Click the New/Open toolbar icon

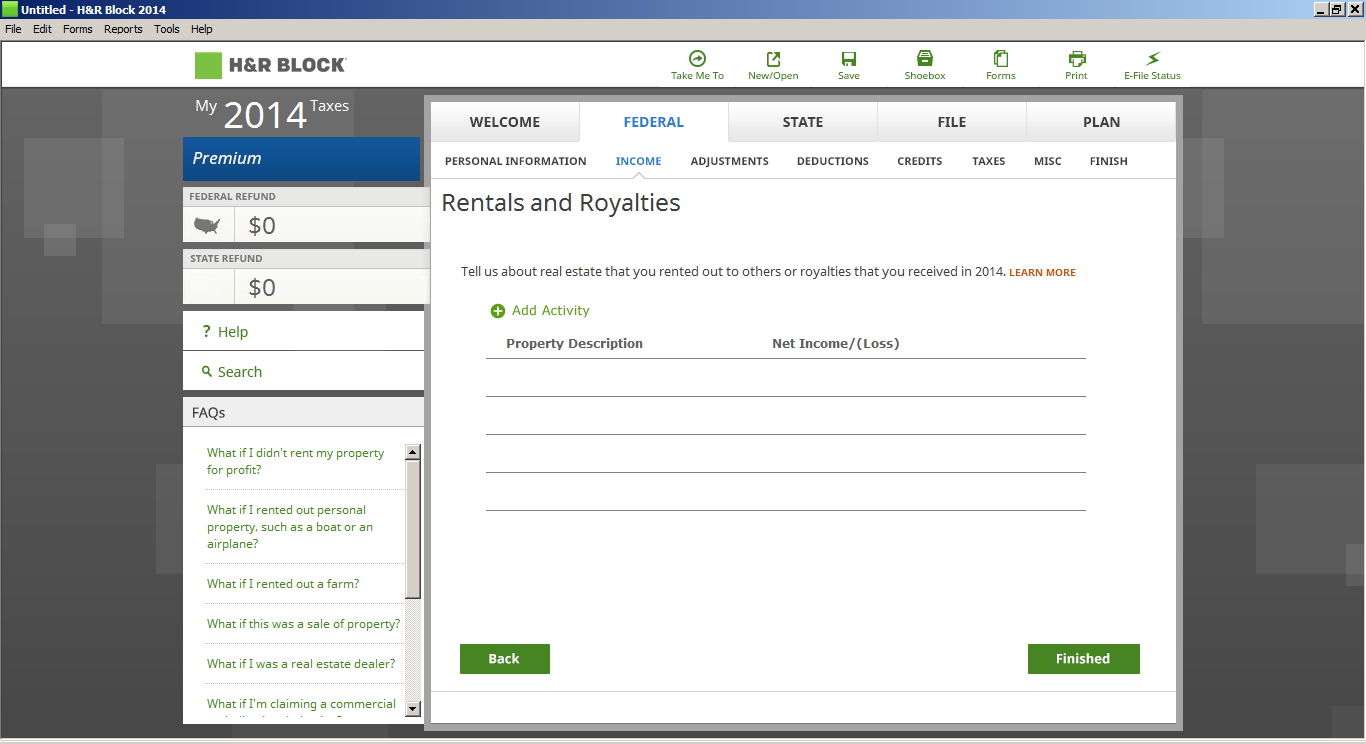click(773, 59)
